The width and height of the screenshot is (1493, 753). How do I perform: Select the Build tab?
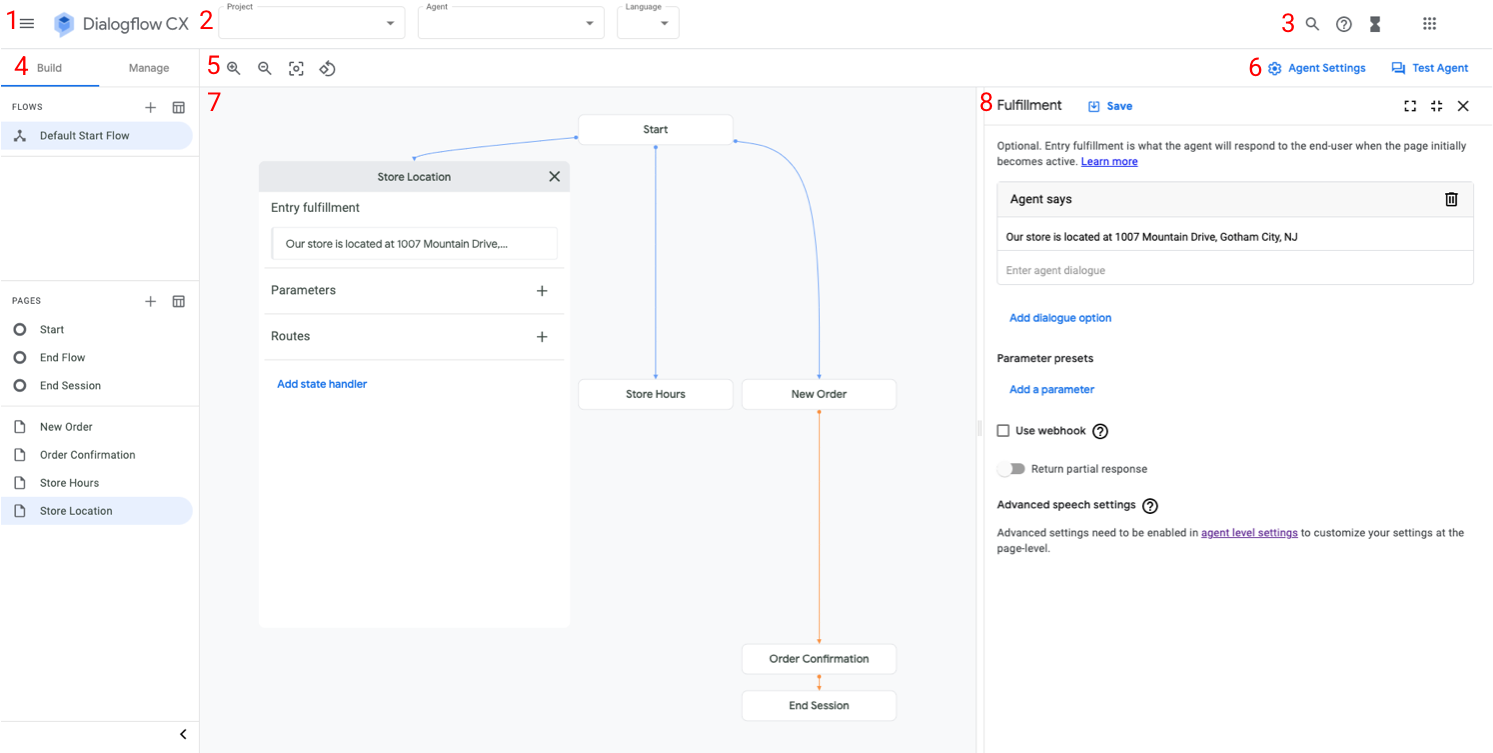click(51, 68)
